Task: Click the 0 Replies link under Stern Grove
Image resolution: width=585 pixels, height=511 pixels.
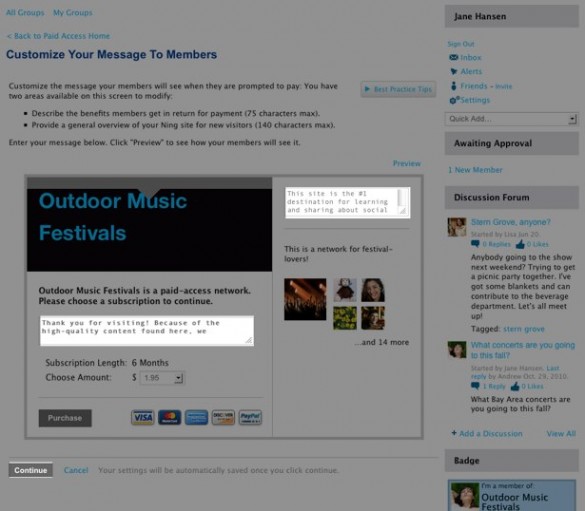Action: 496,244
